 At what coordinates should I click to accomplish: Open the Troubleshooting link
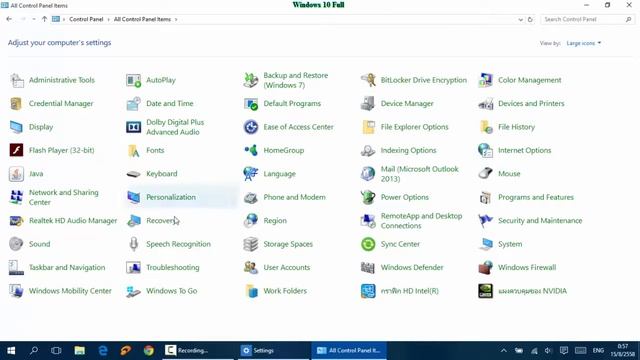[x=173, y=267]
